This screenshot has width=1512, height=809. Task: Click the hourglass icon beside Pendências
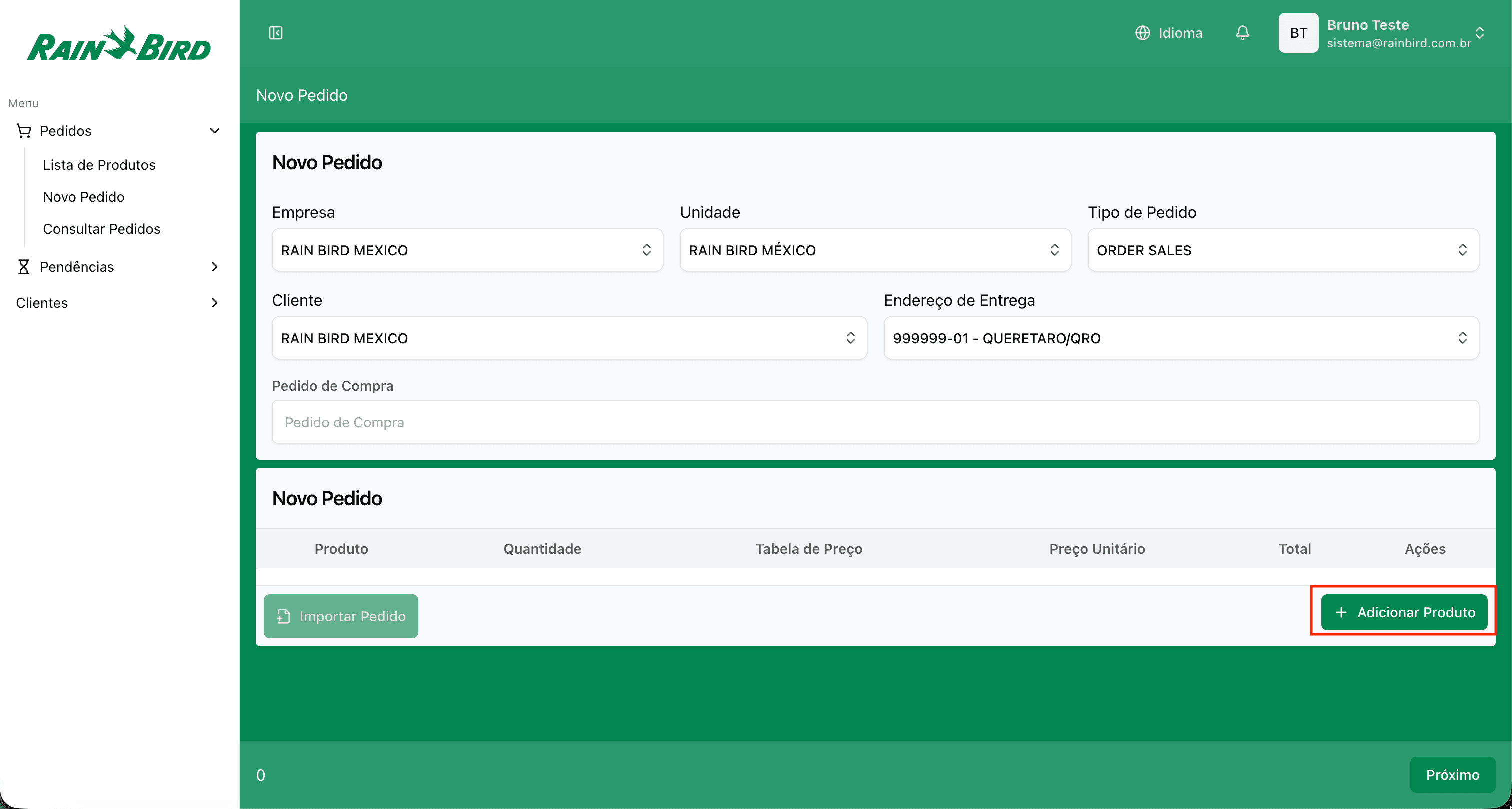coord(24,266)
